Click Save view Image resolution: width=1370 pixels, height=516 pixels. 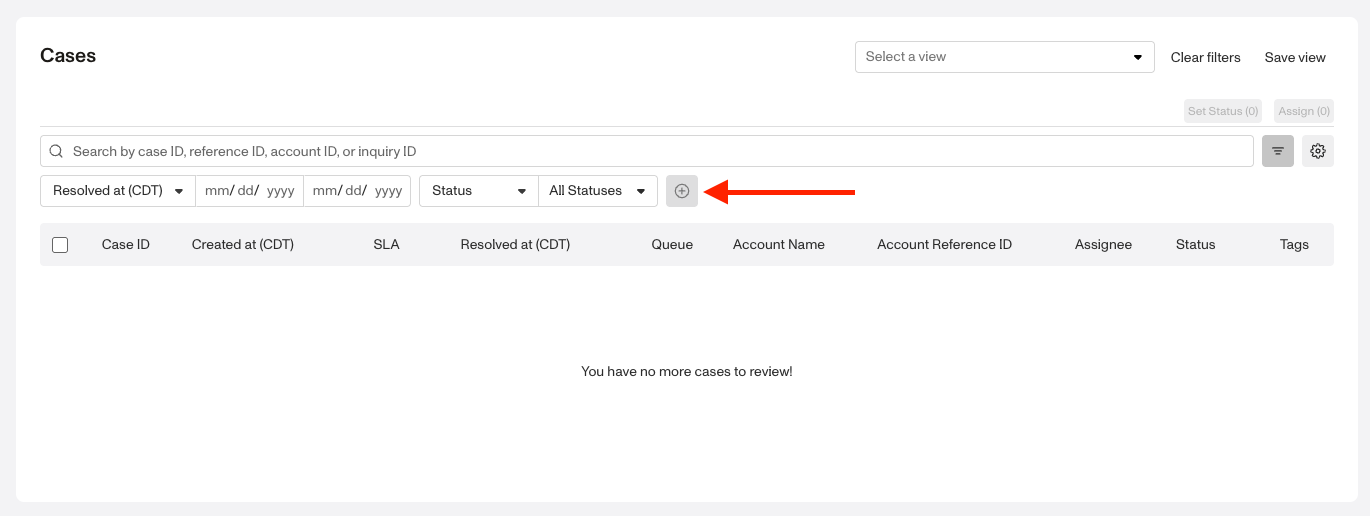point(1295,57)
